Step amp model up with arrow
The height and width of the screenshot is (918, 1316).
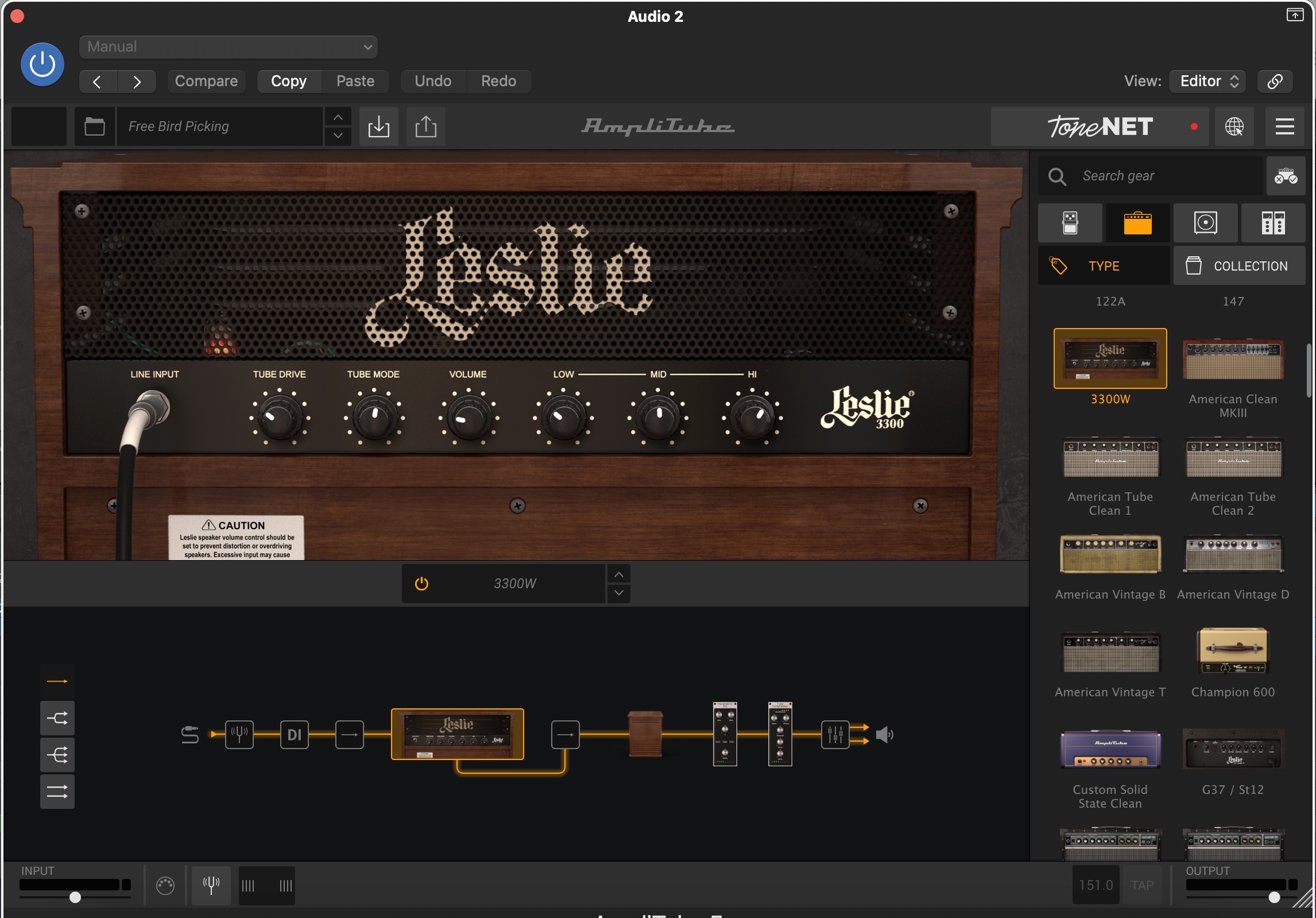[x=618, y=574]
